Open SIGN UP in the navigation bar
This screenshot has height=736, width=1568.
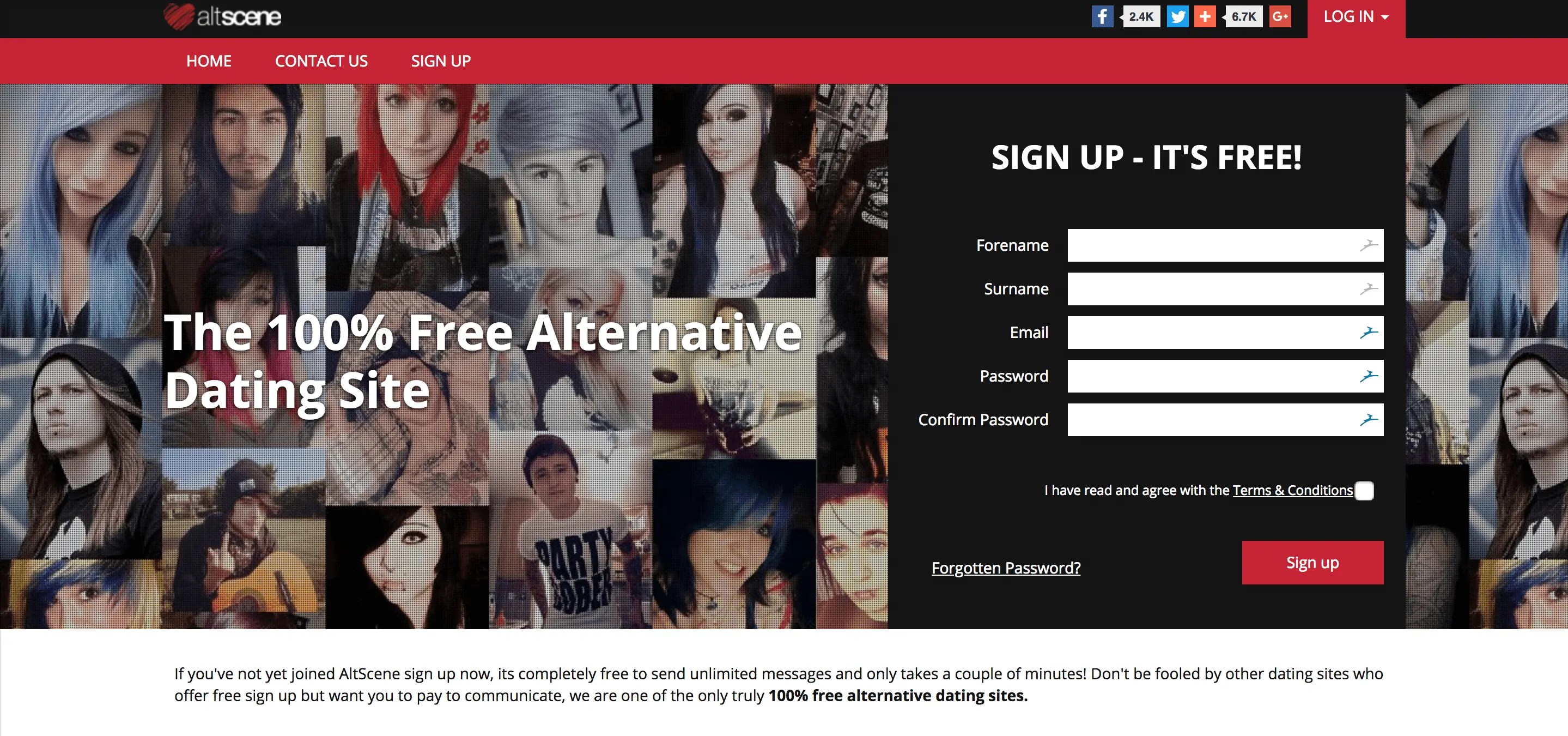(441, 61)
